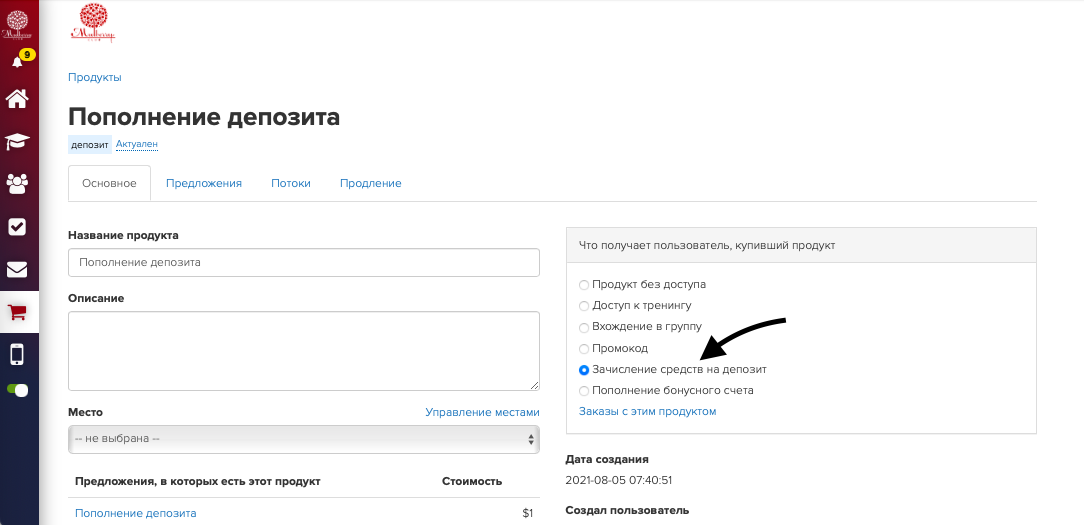Click Mulberry logo in sidebar top
1084x525 pixels.
(16, 25)
